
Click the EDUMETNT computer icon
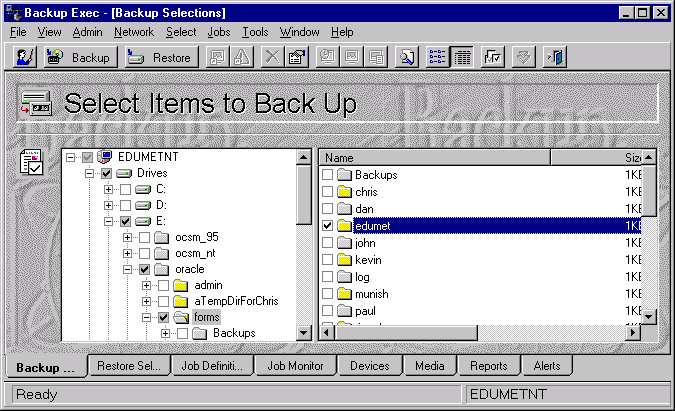pyautogui.click(x=105, y=157)
